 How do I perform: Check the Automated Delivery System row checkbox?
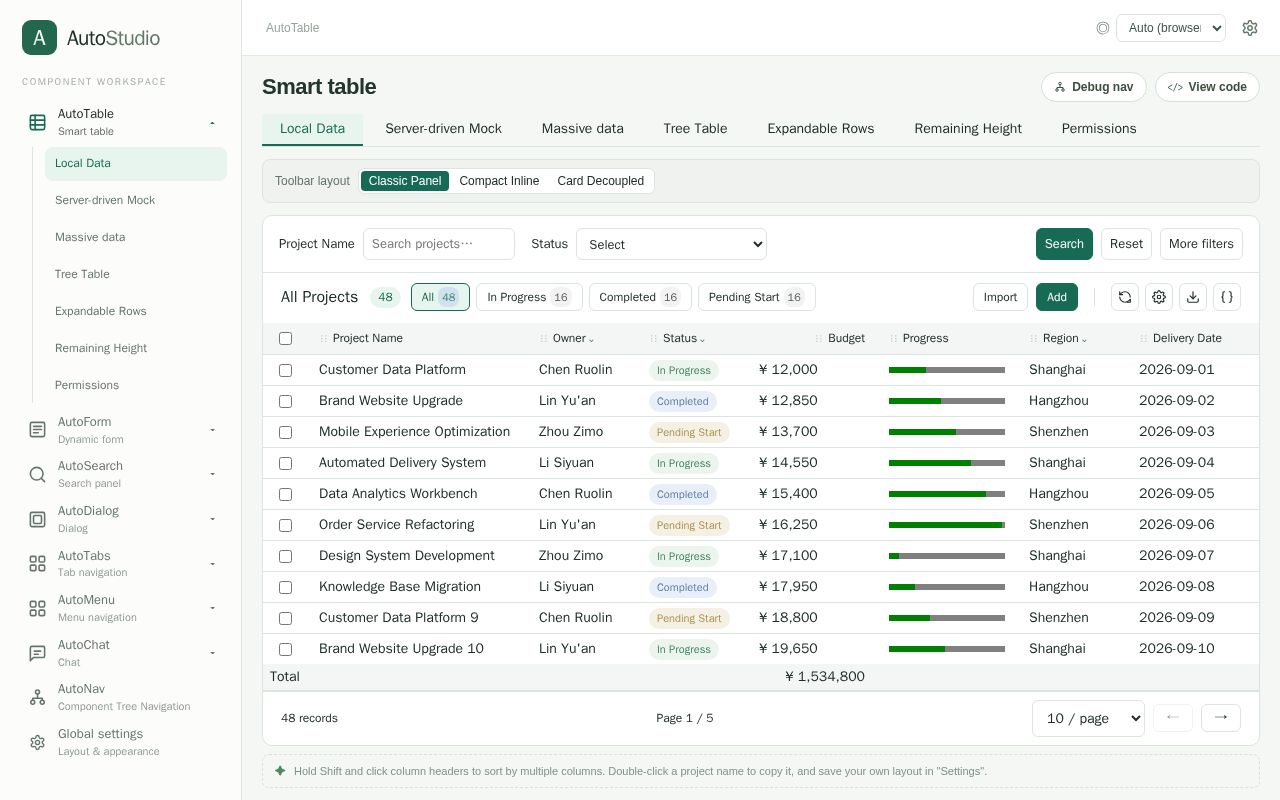(x=285, y=463)
